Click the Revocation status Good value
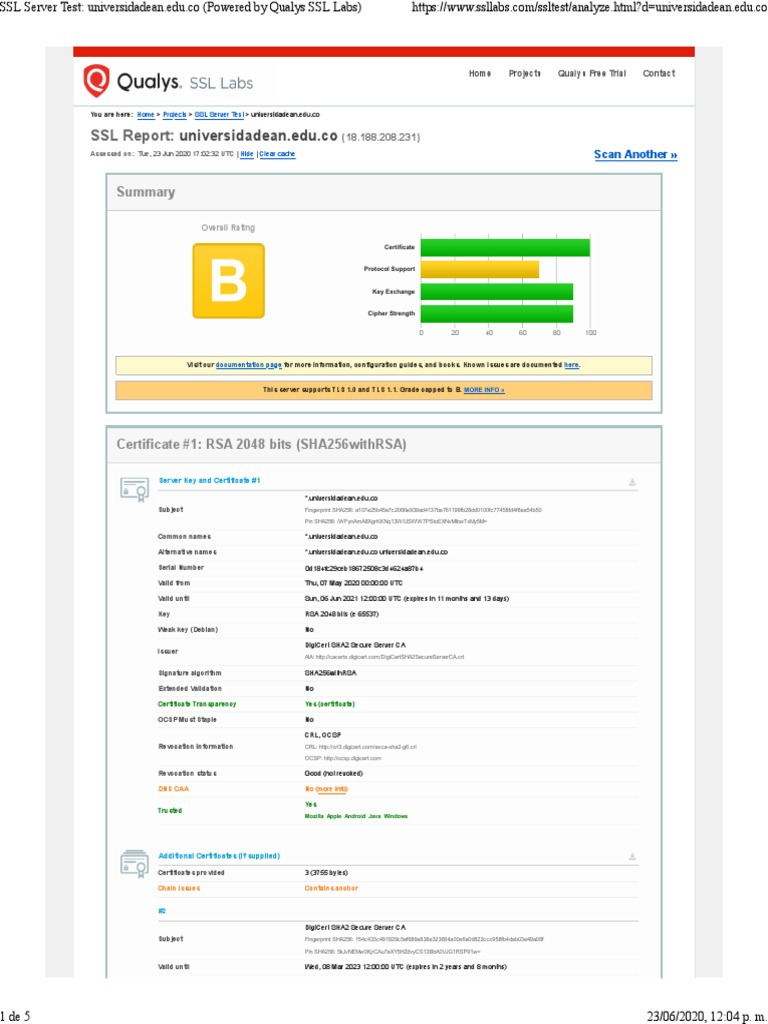This screenshot has width=768, height=1024. 333,773
